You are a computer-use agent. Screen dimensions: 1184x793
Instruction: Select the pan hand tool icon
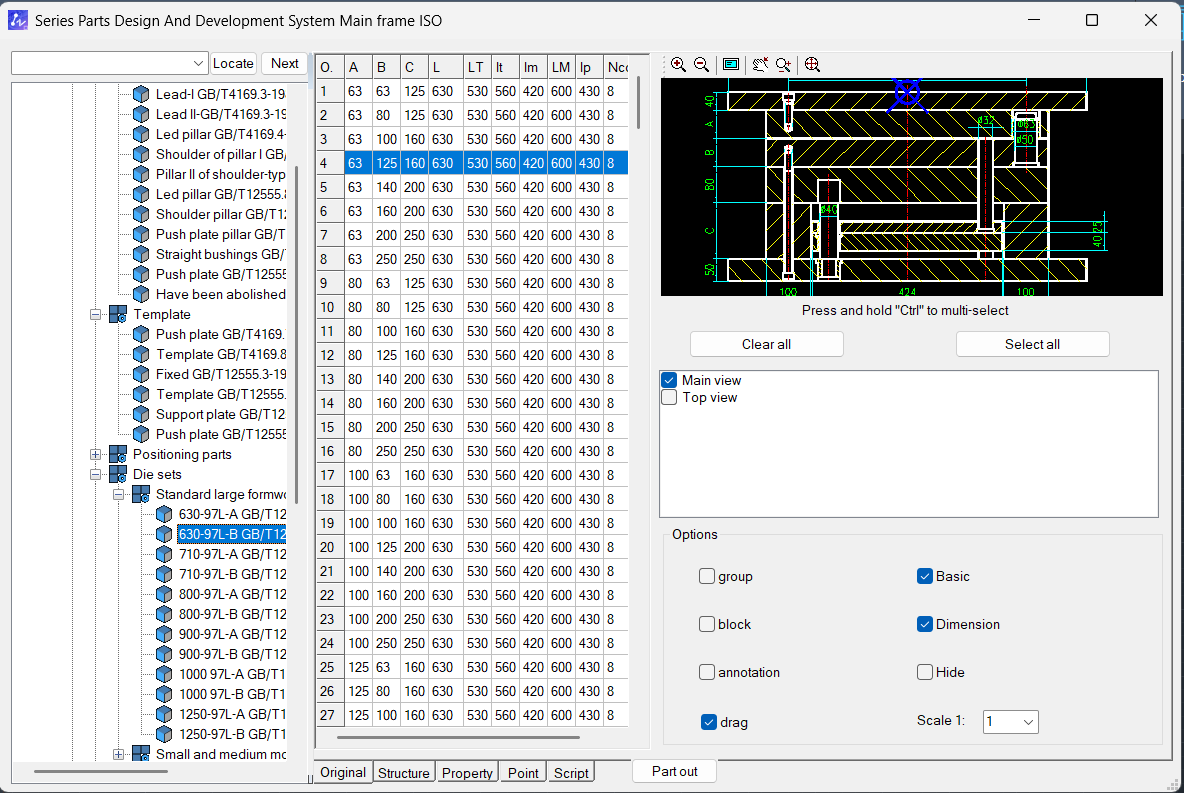tap(760, 65)
